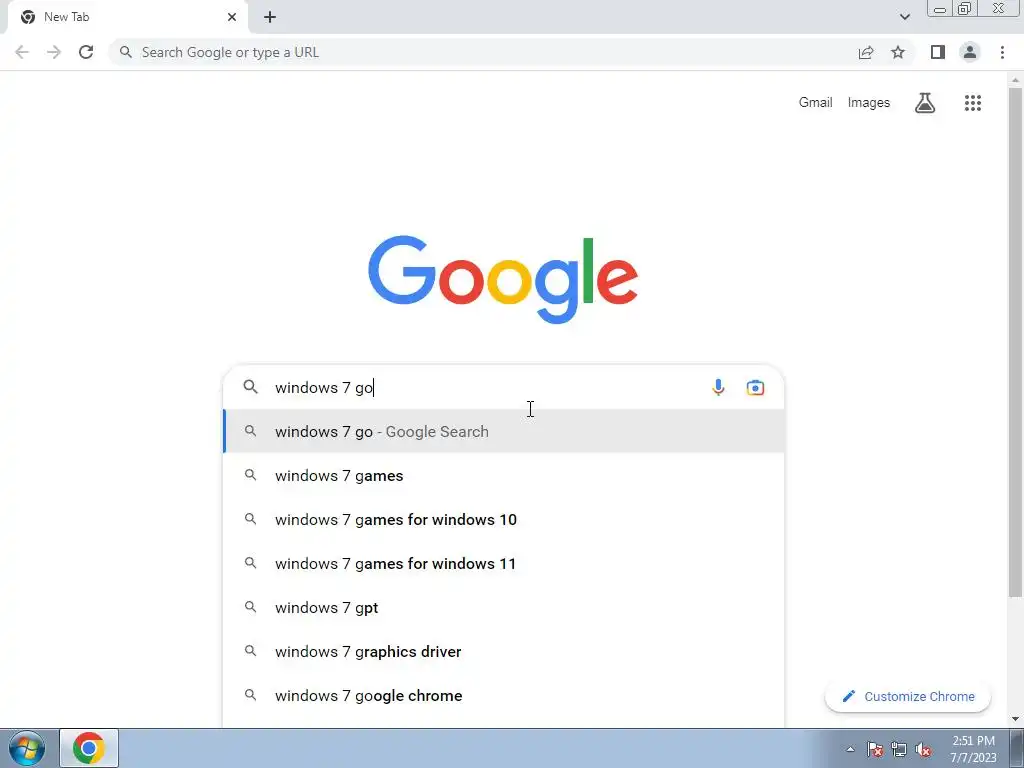
Task: Click the scrollbar down arrow
Action: click(1015, 719)
